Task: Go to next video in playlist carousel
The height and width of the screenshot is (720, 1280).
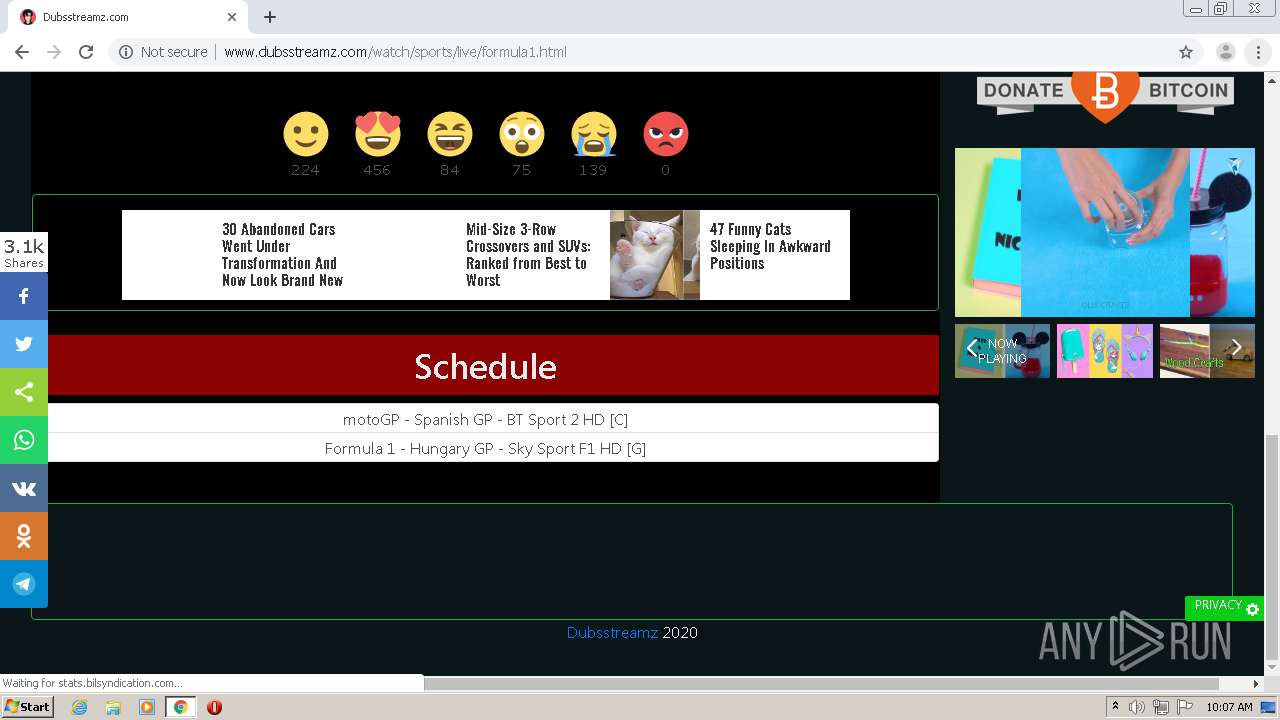Action: (1237, 348)
